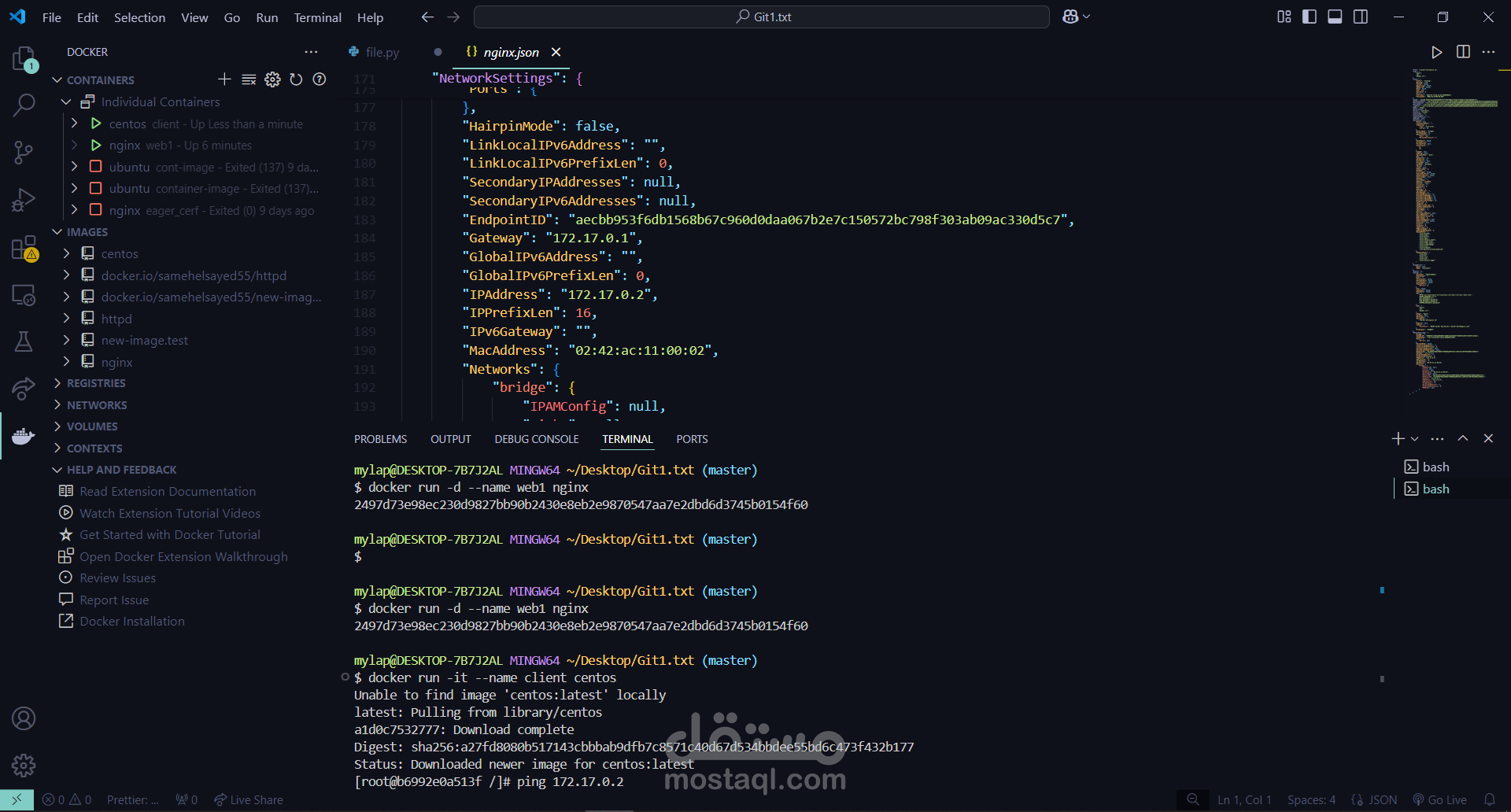This screenshot has width=1511, height=812.
Task: Open Run and Debug view
Action: 24,200
